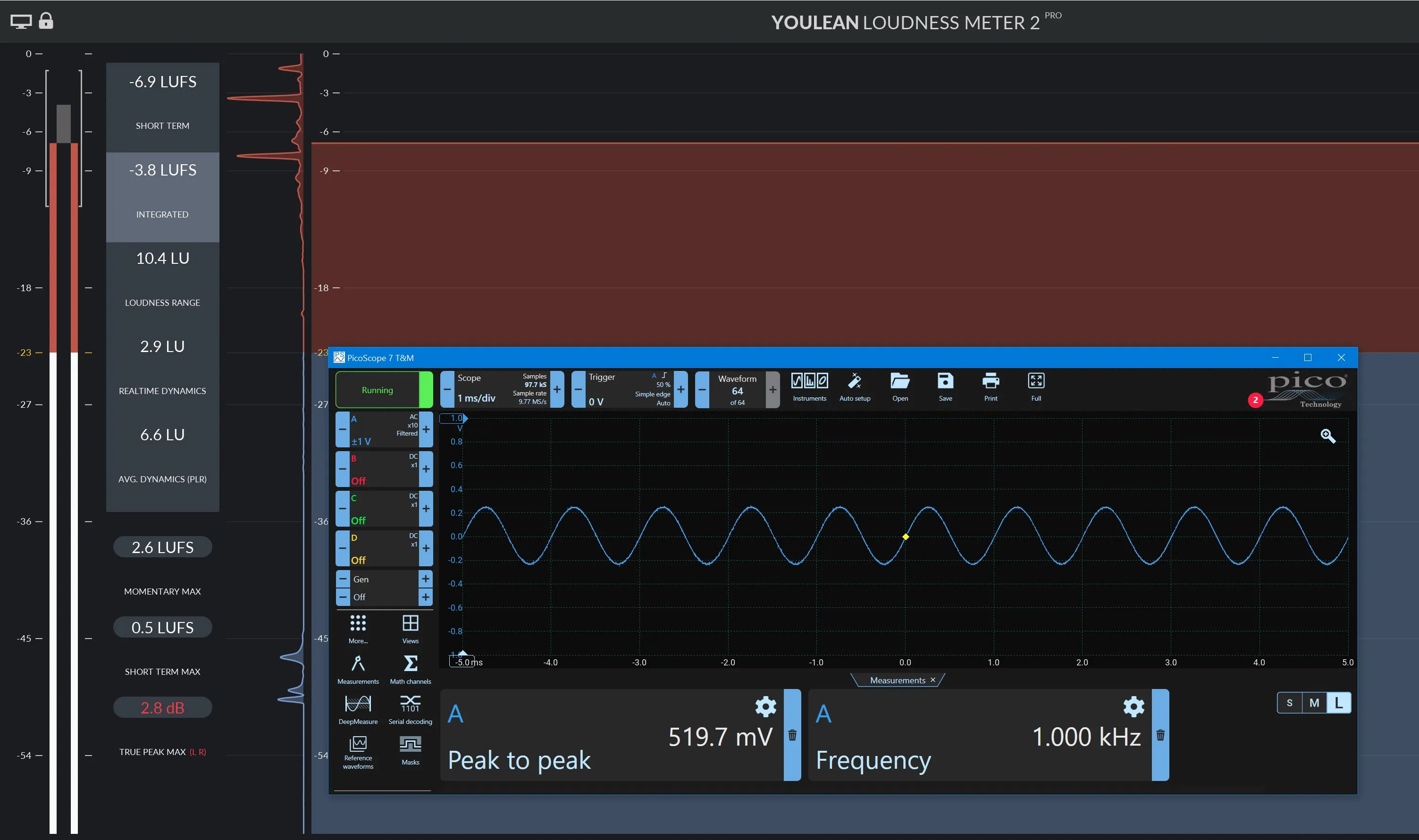1419x840 pixels.
Task: Select the M measurement size option
Action: click(1314, 703)
